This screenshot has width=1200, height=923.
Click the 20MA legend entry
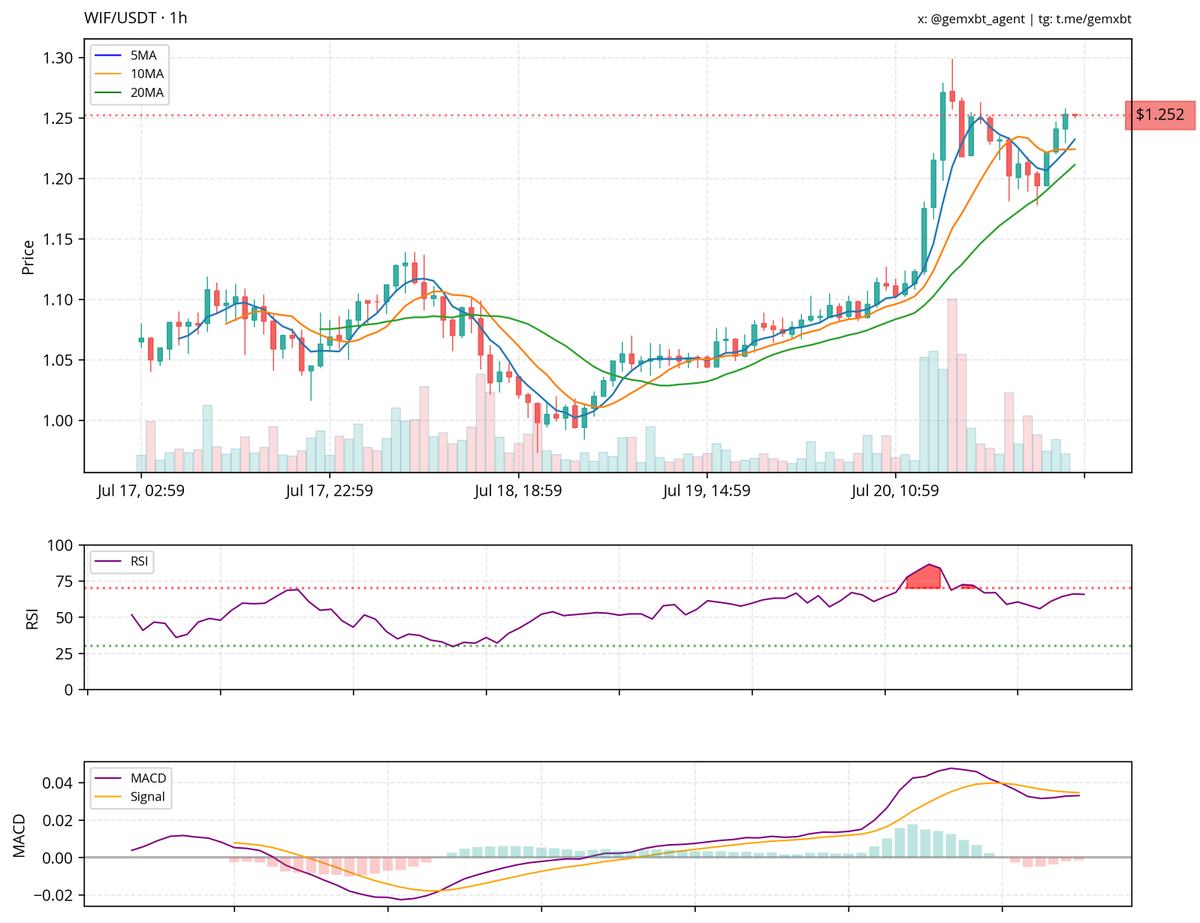pos(131,92)
